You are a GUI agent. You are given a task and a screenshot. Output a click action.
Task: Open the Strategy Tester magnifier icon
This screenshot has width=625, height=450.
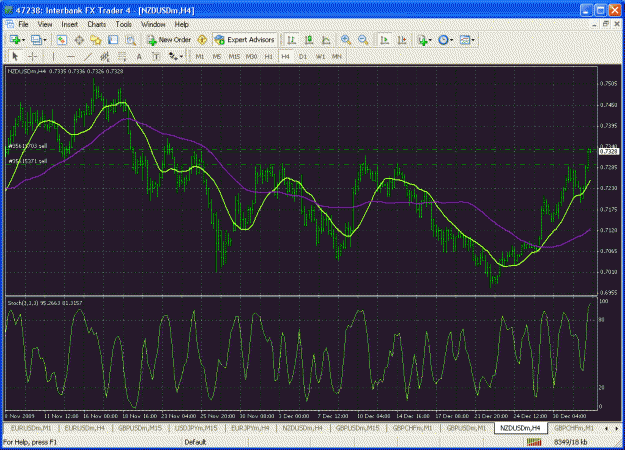[130, 40]
